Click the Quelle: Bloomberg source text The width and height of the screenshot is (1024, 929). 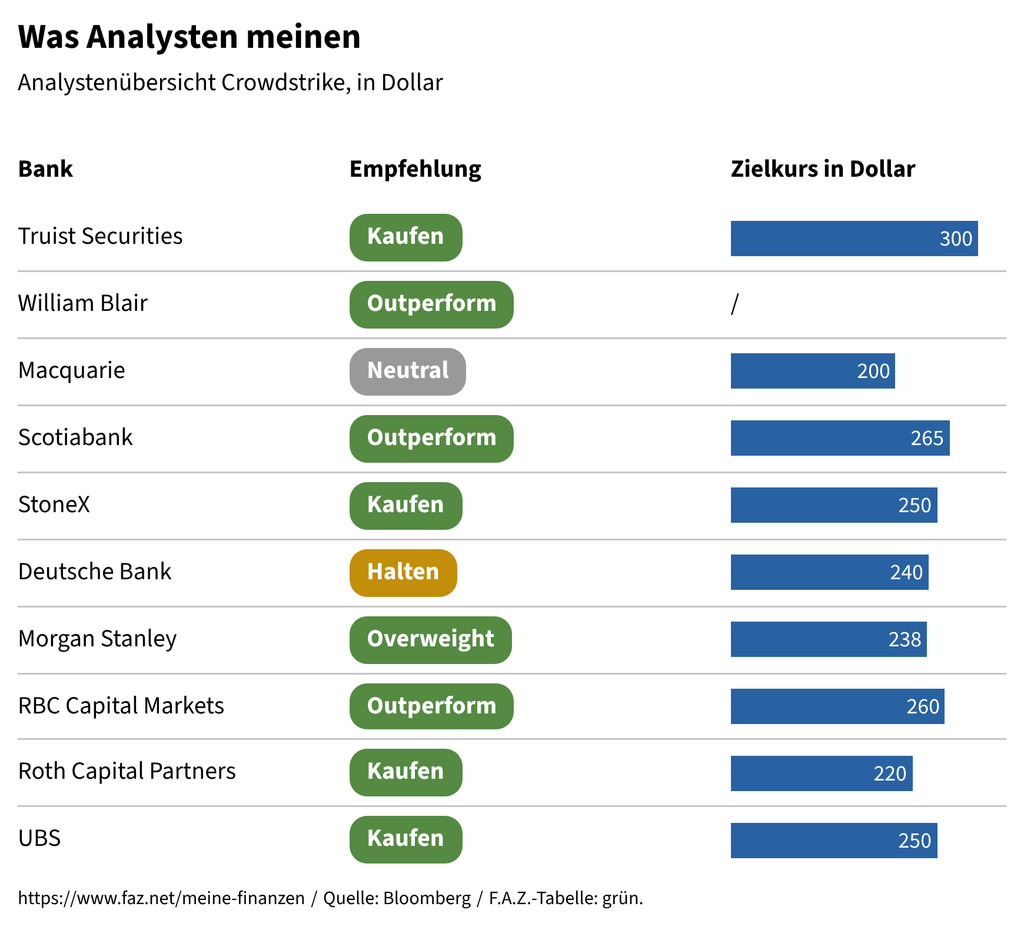coord(397,898)
